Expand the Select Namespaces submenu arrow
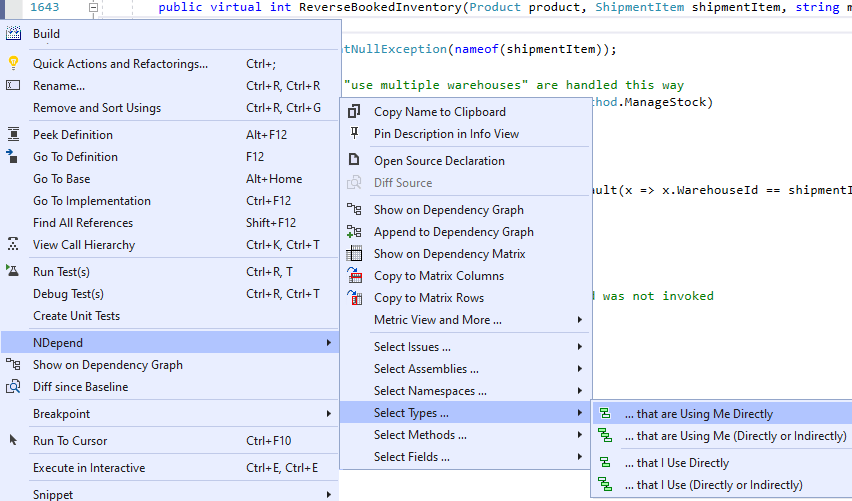Viewport: 852px width, 501px height. 580,390
